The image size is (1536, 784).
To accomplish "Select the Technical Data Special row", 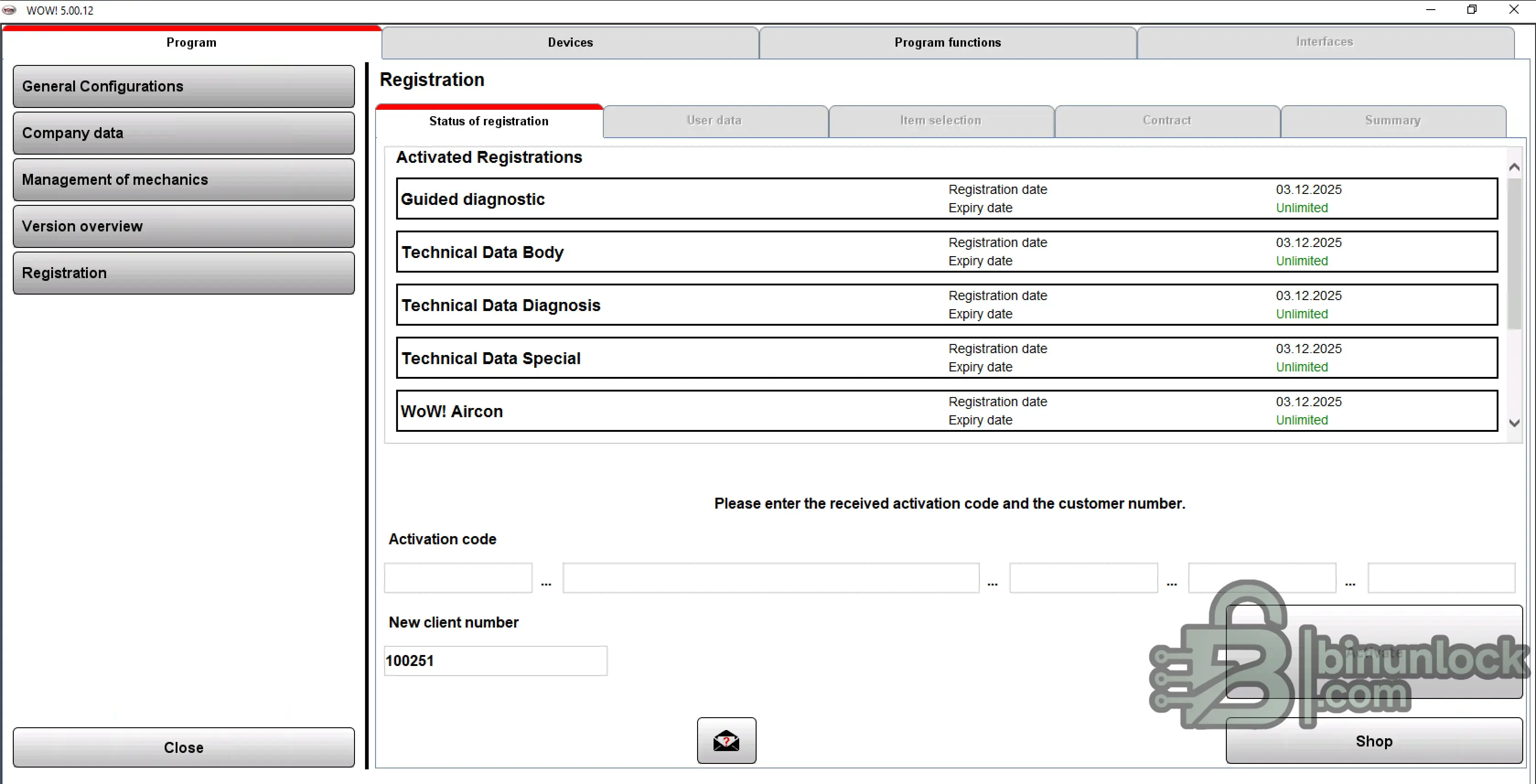I will click(x=947, y=358).
